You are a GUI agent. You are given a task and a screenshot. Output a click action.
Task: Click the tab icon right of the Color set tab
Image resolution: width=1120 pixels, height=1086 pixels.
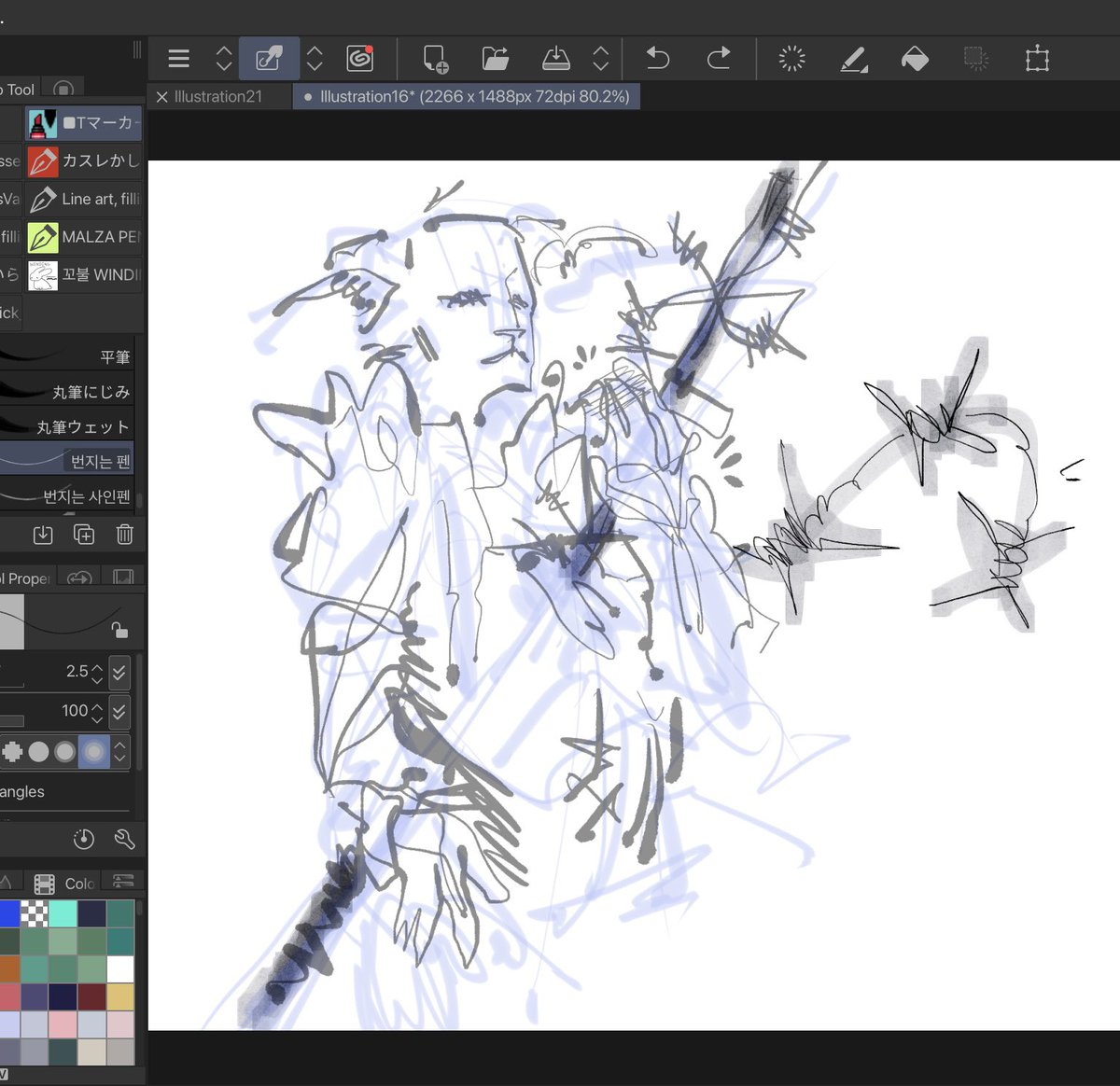point(123,882)
